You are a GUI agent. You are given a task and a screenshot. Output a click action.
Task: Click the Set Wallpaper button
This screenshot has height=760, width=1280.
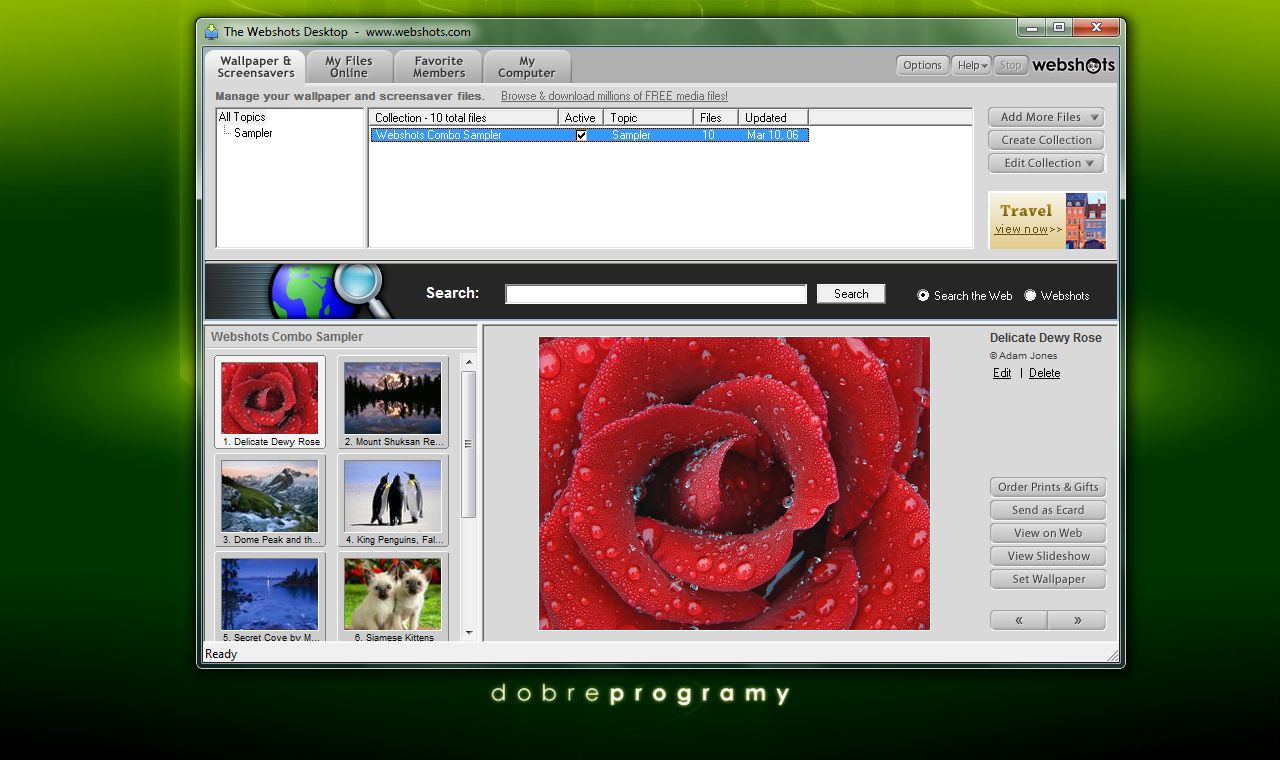[1047, 579]
